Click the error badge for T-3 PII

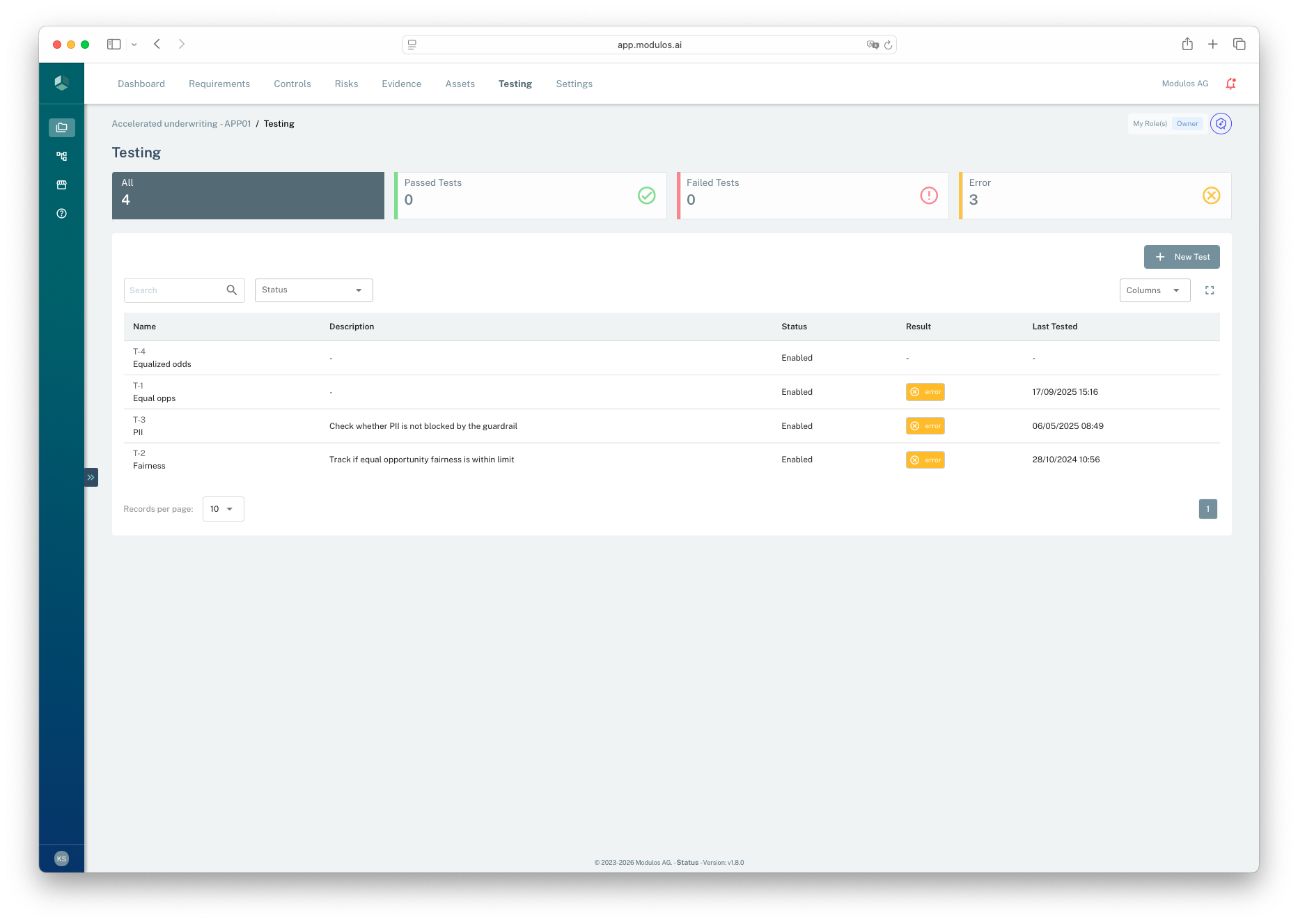(925, 425)
